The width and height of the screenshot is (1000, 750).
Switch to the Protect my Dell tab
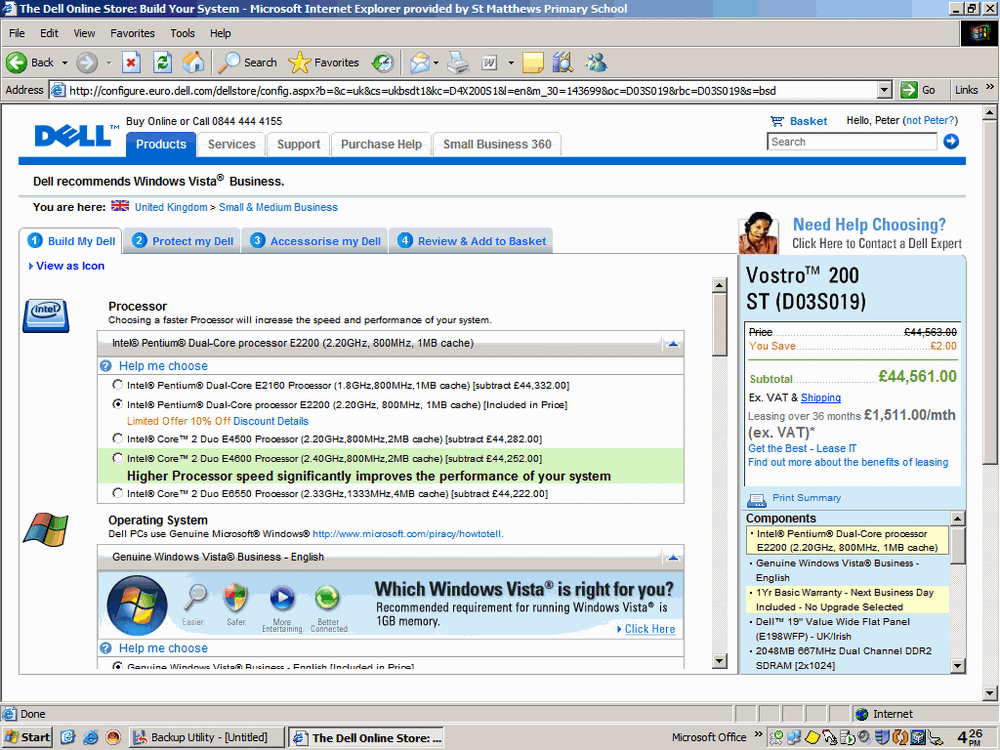(x=182, y=241)
